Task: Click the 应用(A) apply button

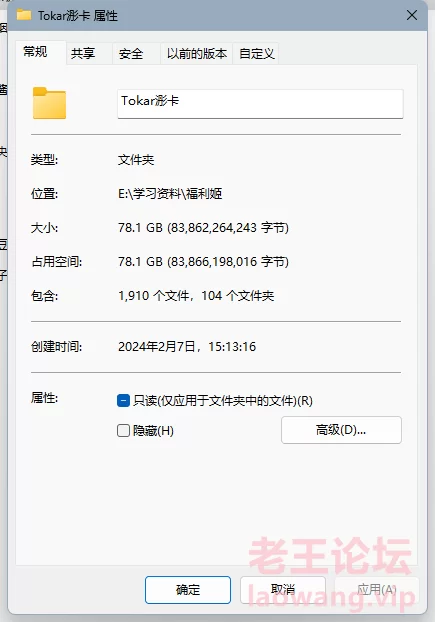Action: [x=377, y=590]
